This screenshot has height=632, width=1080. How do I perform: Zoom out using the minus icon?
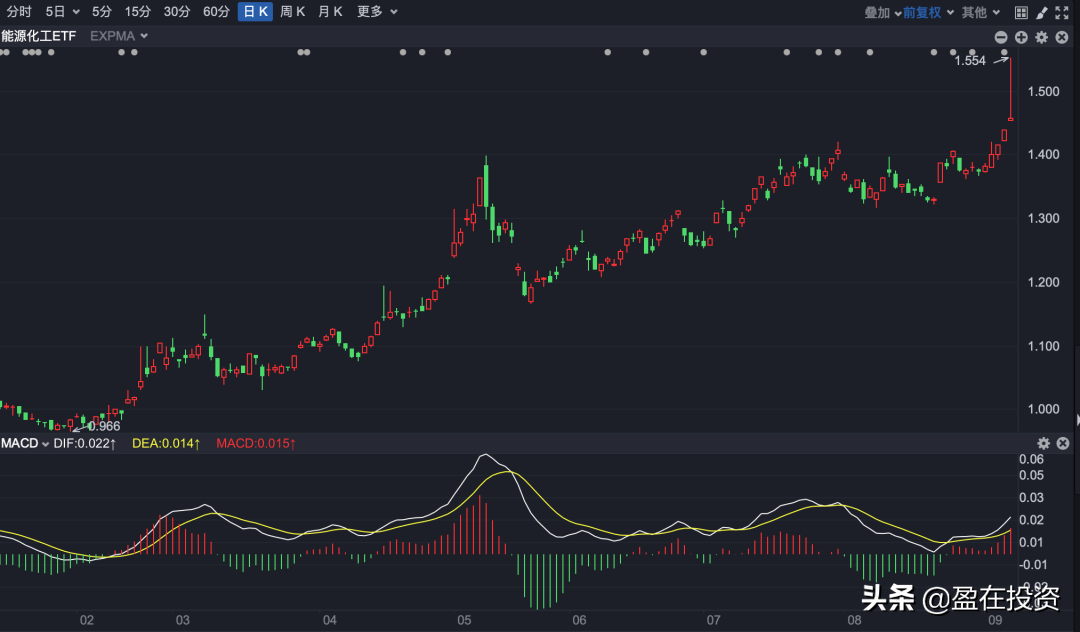[x=1000, y=37]
